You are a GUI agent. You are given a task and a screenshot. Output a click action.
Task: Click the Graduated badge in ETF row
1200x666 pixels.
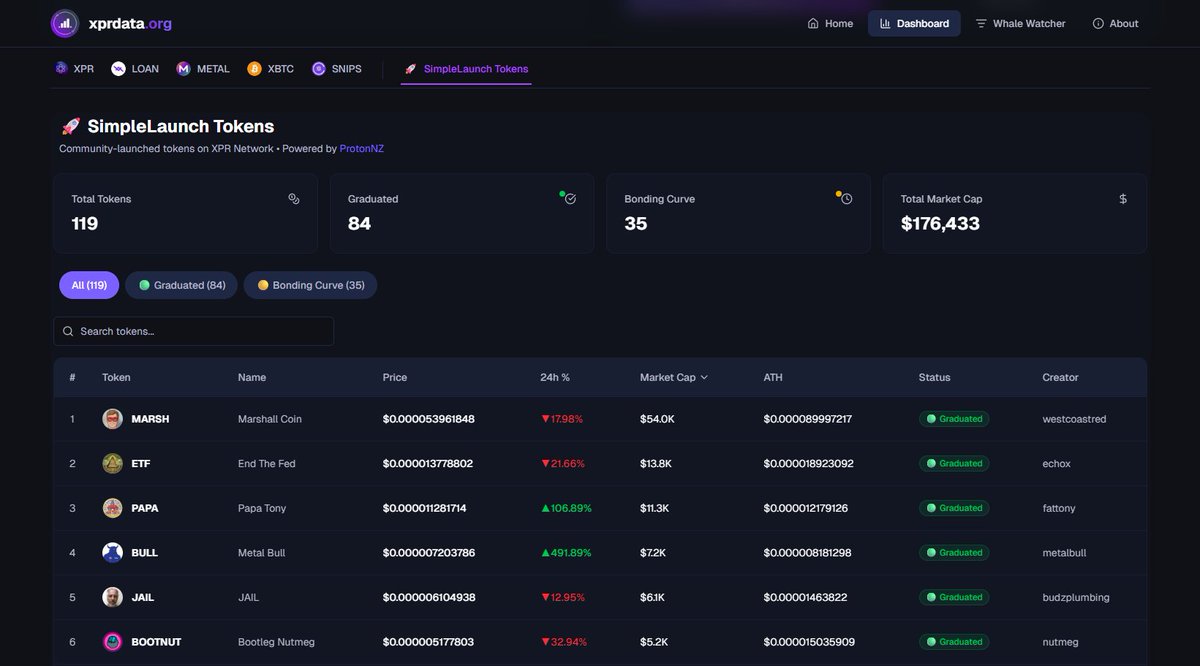954,463
